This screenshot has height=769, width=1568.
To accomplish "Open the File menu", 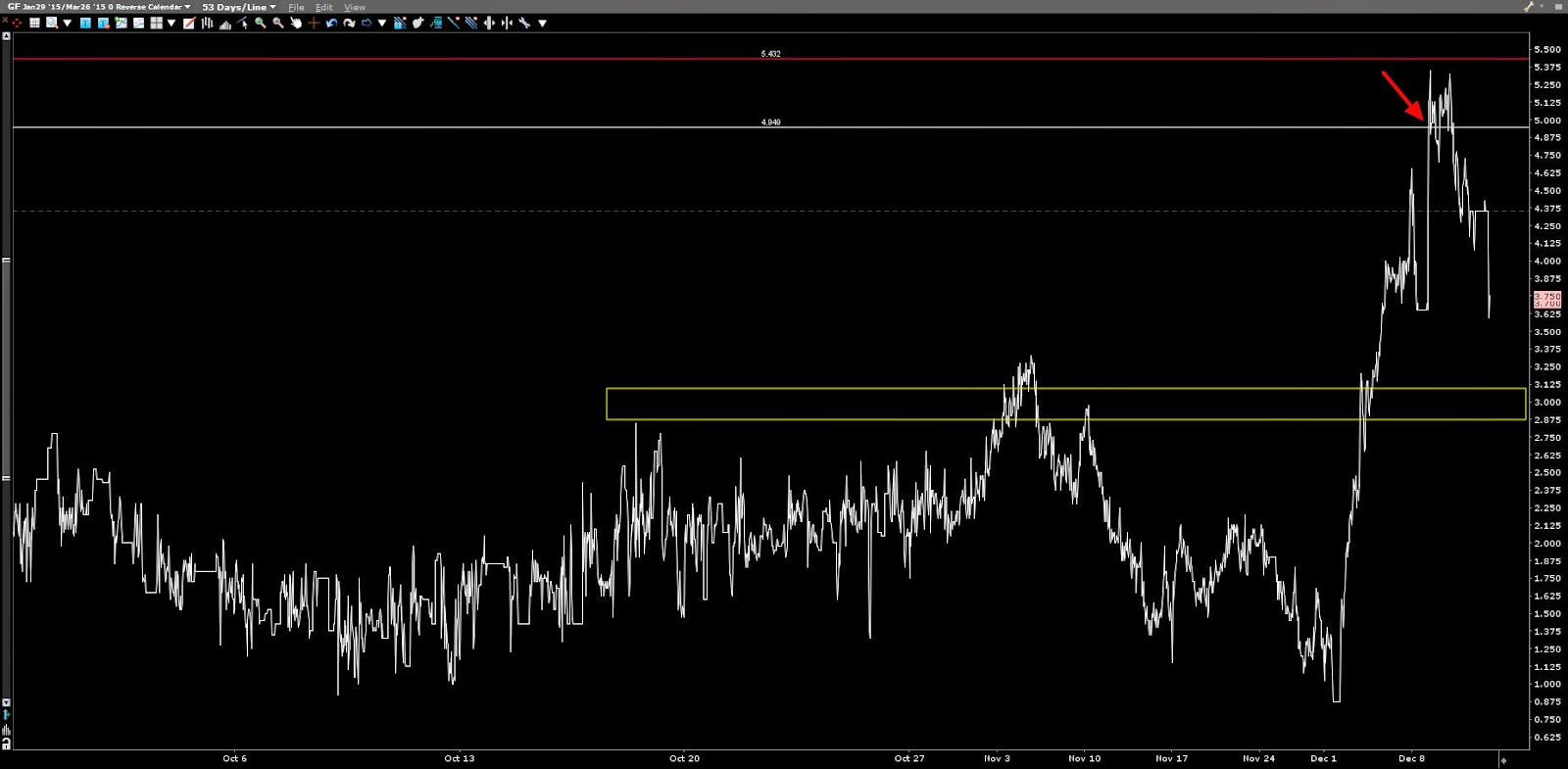I will click(x=296, y=7).
